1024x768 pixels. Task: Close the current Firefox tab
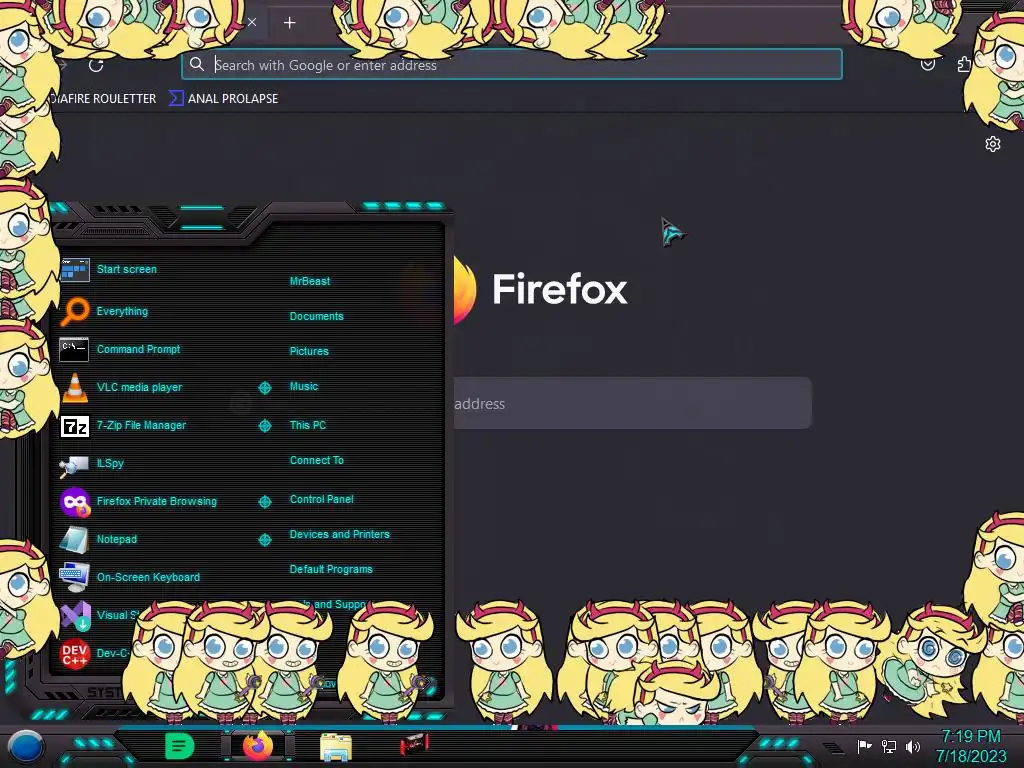tap(252, 22)
